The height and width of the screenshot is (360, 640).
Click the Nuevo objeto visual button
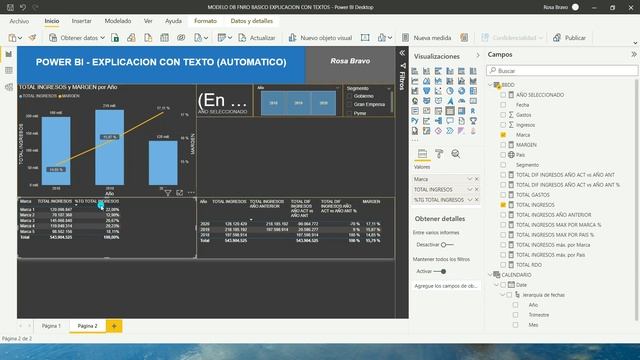coord(320,38)
